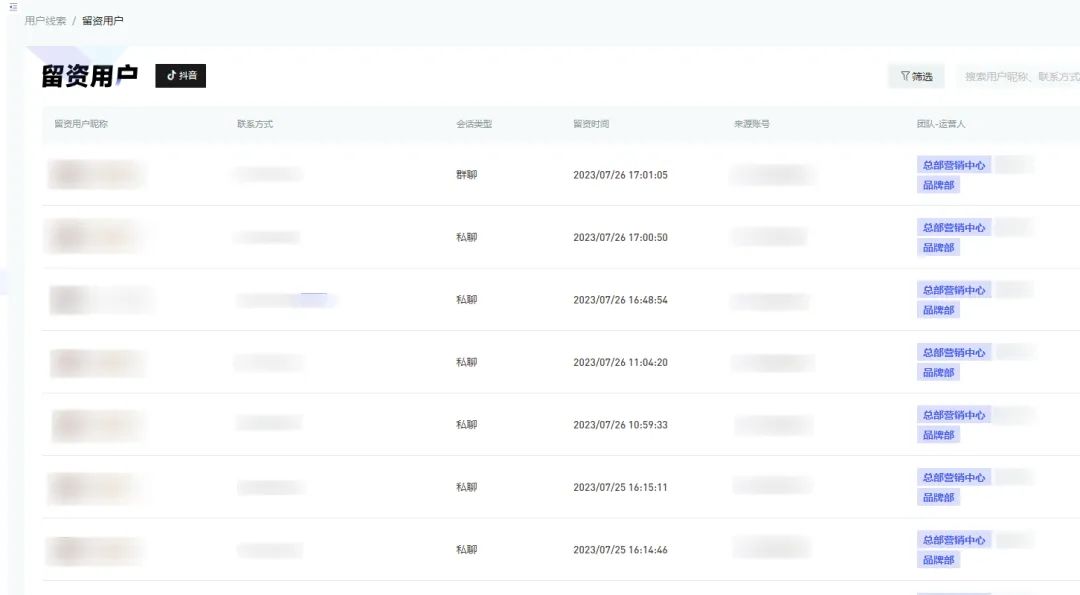
Task: Select 私聊 in the 11:04:20 row
Action: [466, 362]
